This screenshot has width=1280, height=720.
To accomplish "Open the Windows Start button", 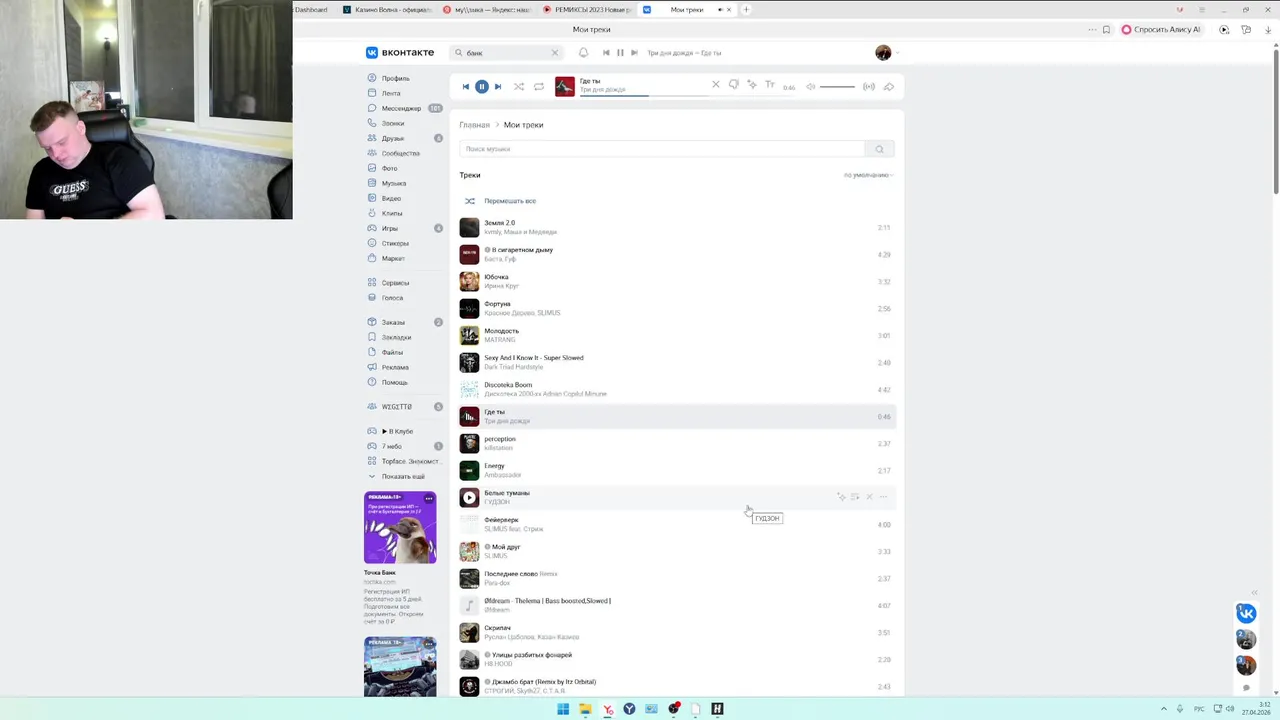I will tap(563, 709).
